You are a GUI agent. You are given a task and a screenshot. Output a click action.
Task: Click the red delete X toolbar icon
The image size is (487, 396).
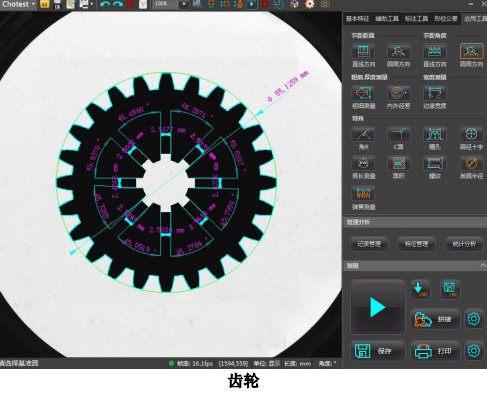[130, 4]
